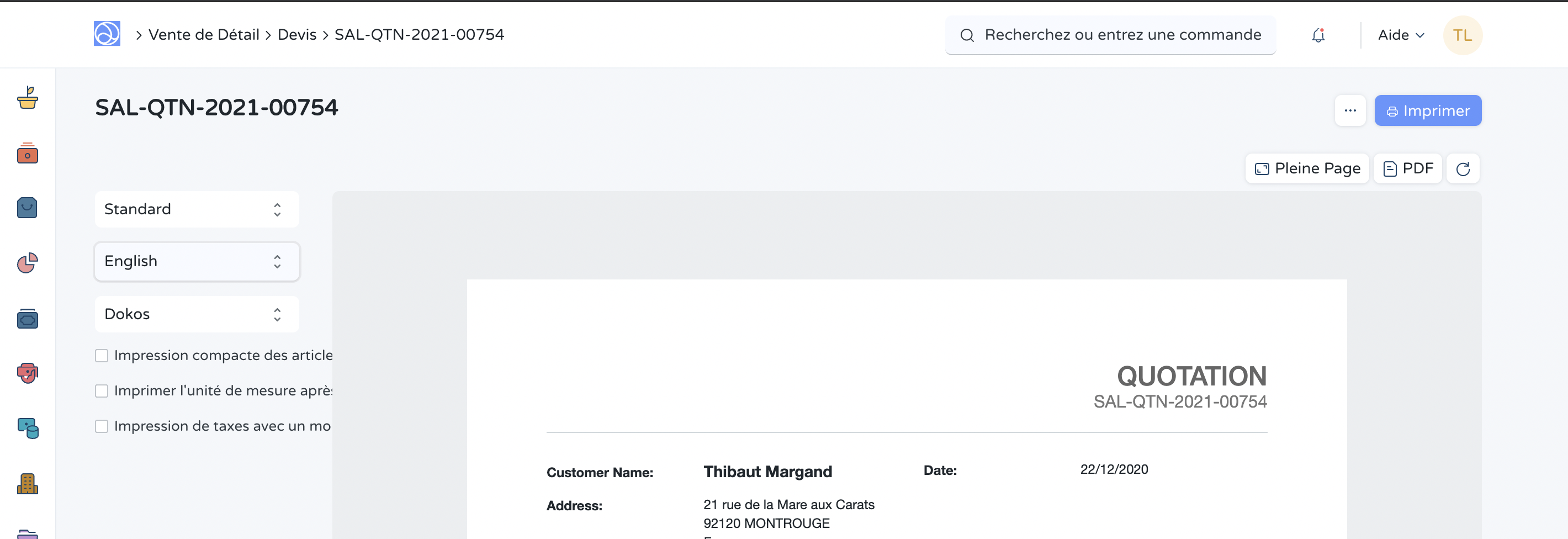Viewport: 1568px width, 539px height.
Task: Click the TL user avatar
Action: 1462,35
